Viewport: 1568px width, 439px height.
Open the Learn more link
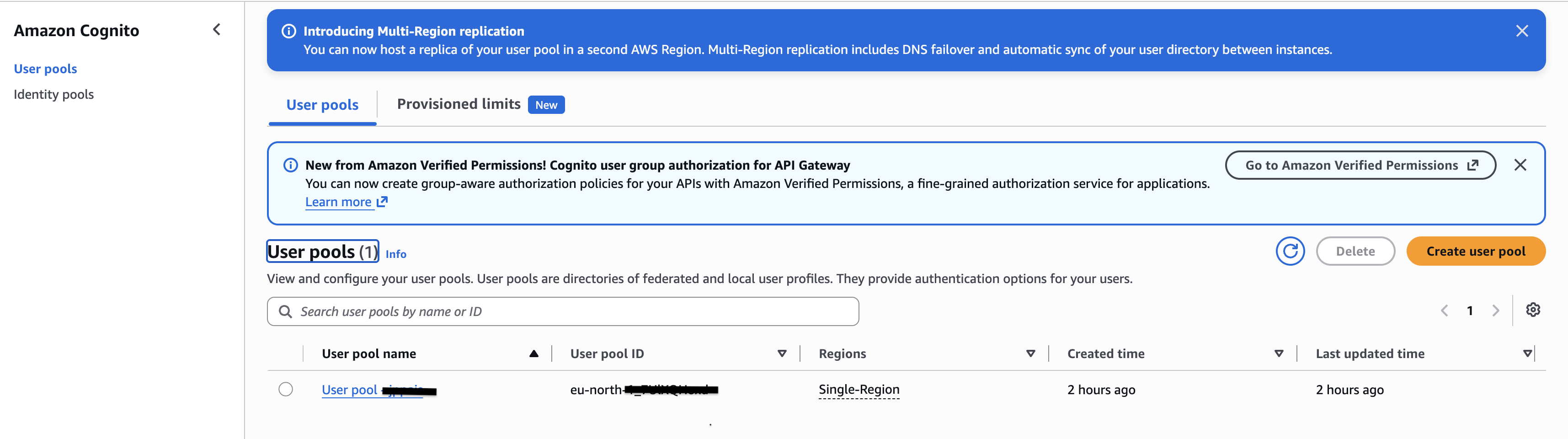tap(346, 202)
